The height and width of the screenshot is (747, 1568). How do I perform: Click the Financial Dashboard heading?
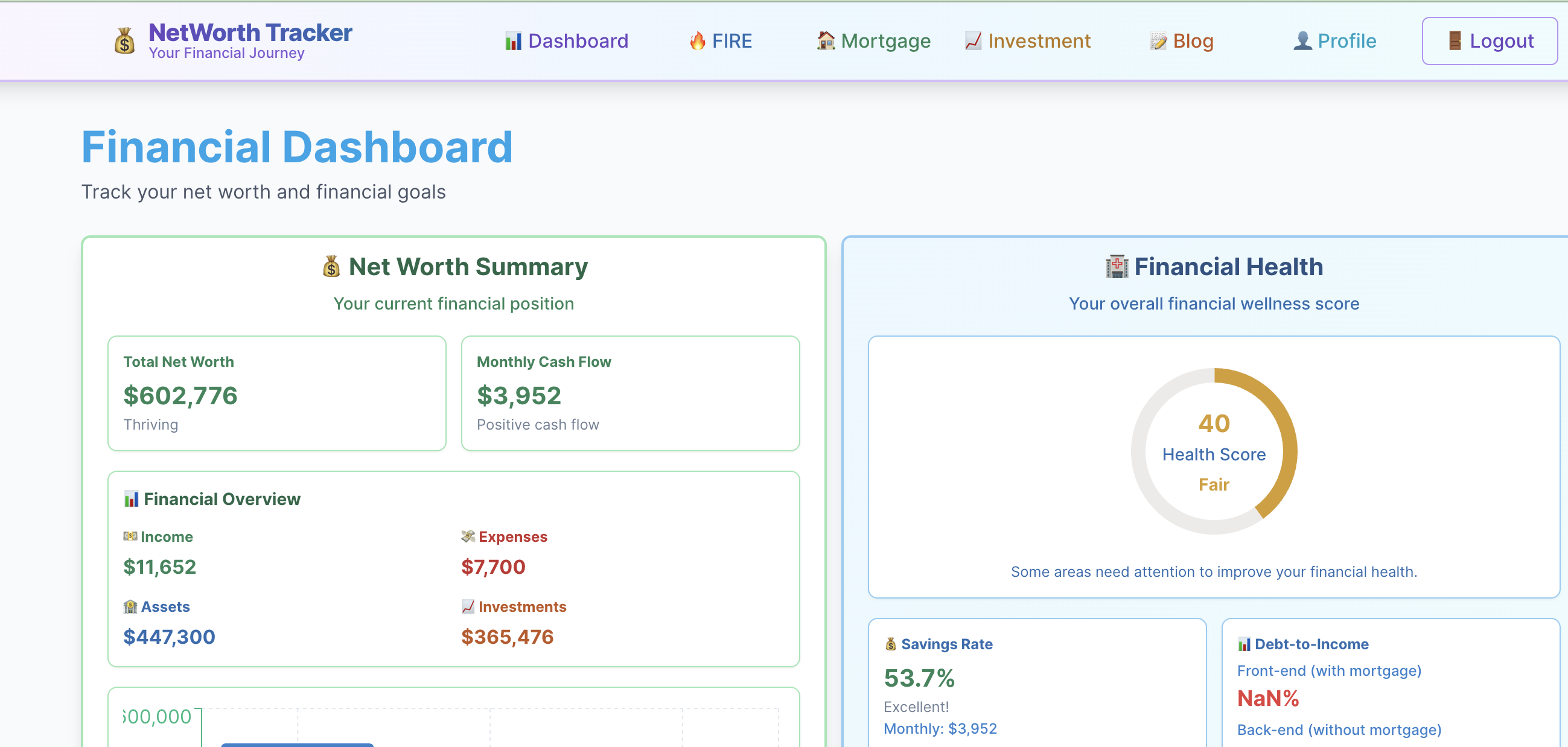(x=297, y=147)
